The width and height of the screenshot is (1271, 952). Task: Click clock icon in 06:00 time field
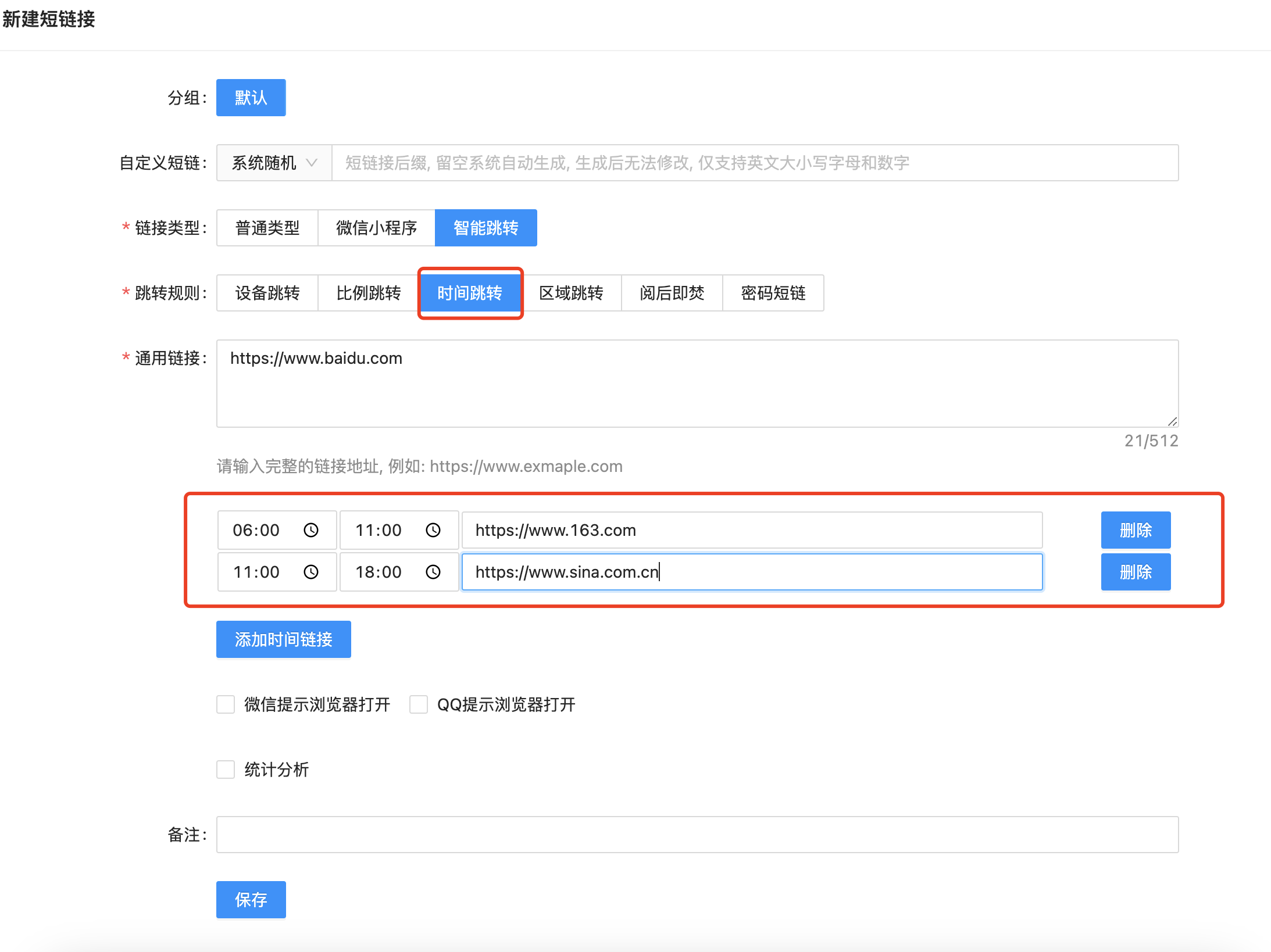pos(311,530)
